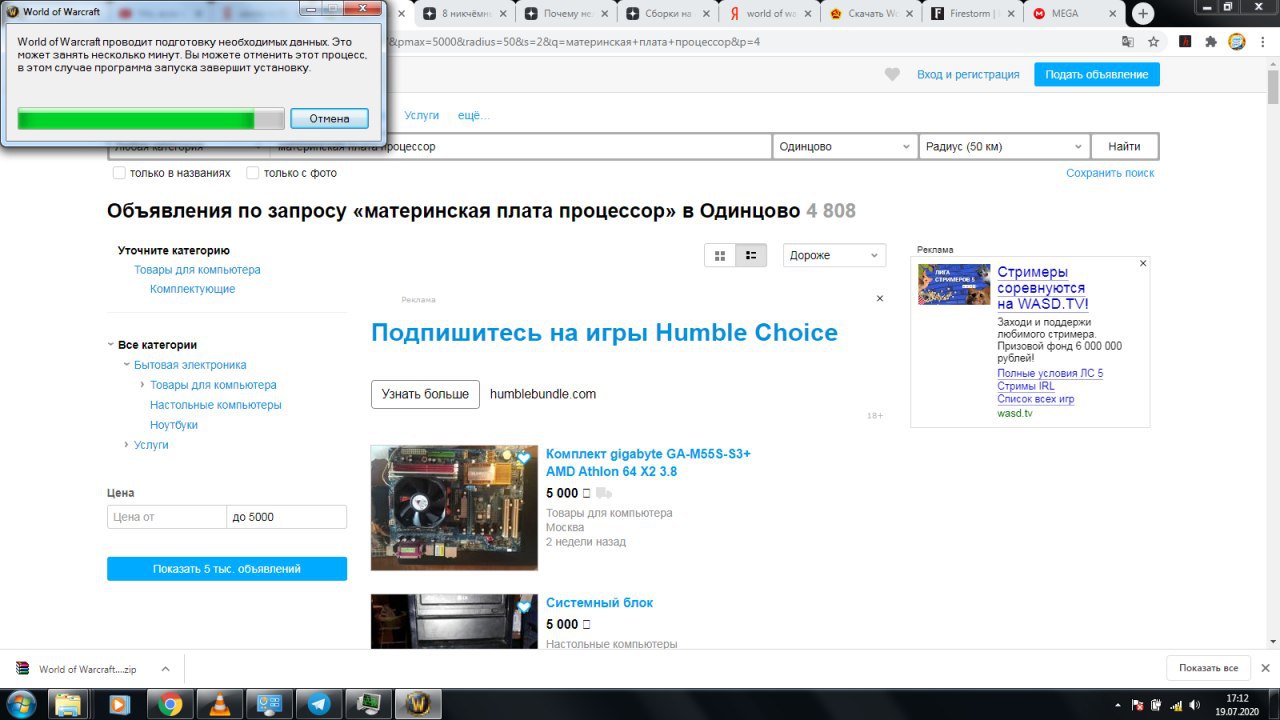Cancel the World of Warcraft data preparation
Viewport: 1280px width, 720px height.
coord(329,118)
